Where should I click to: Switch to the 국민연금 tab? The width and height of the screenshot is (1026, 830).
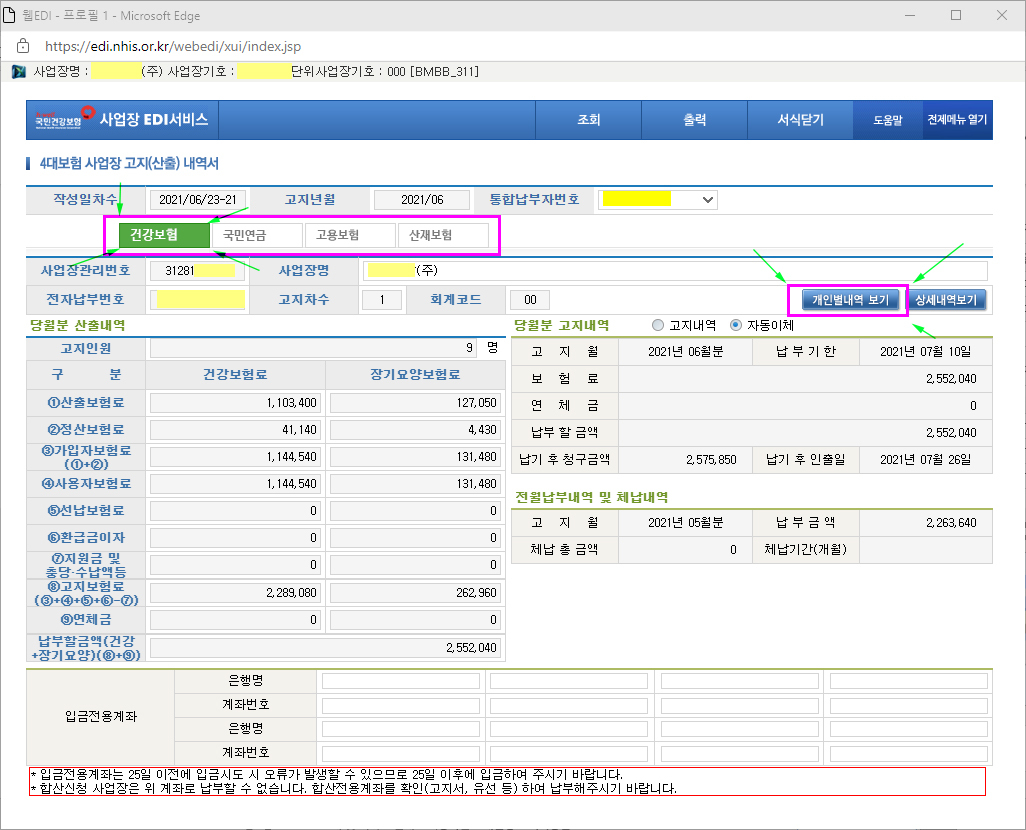pyautogui.click(x=257, y=236)
